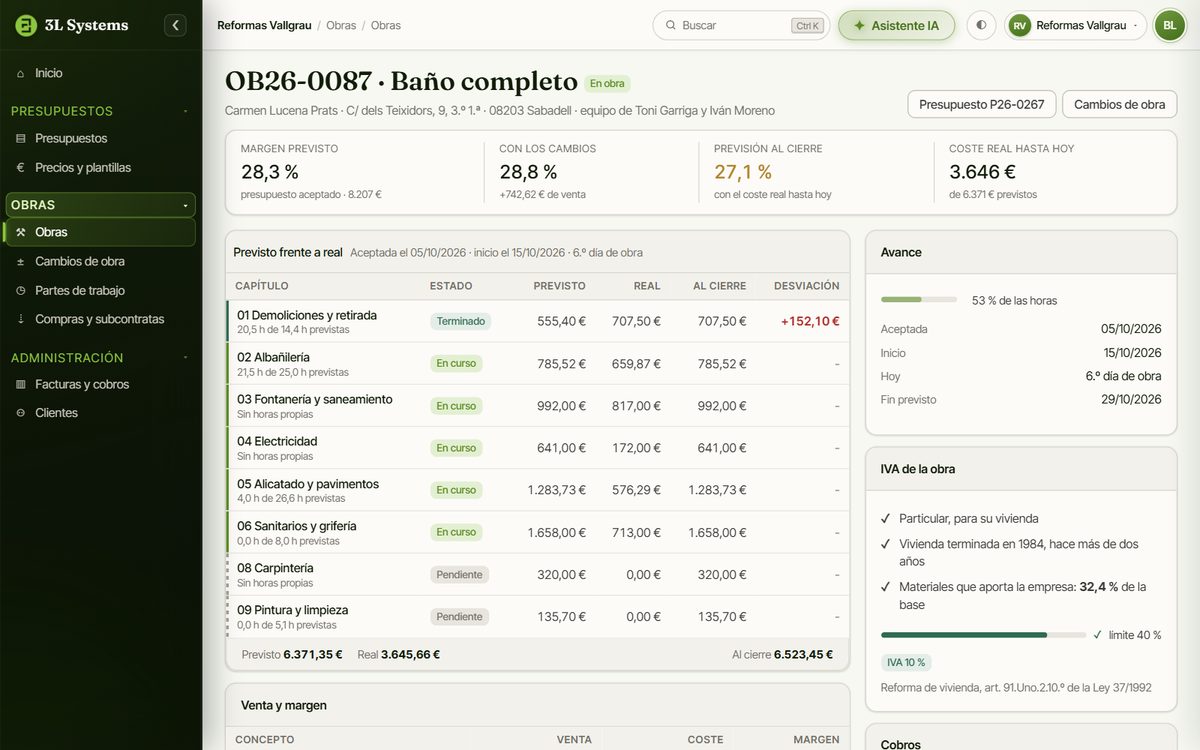Click the clock icon for Partes de trabajo
The width and height of the screenshot is (1200, 750).
coord(20,290)
